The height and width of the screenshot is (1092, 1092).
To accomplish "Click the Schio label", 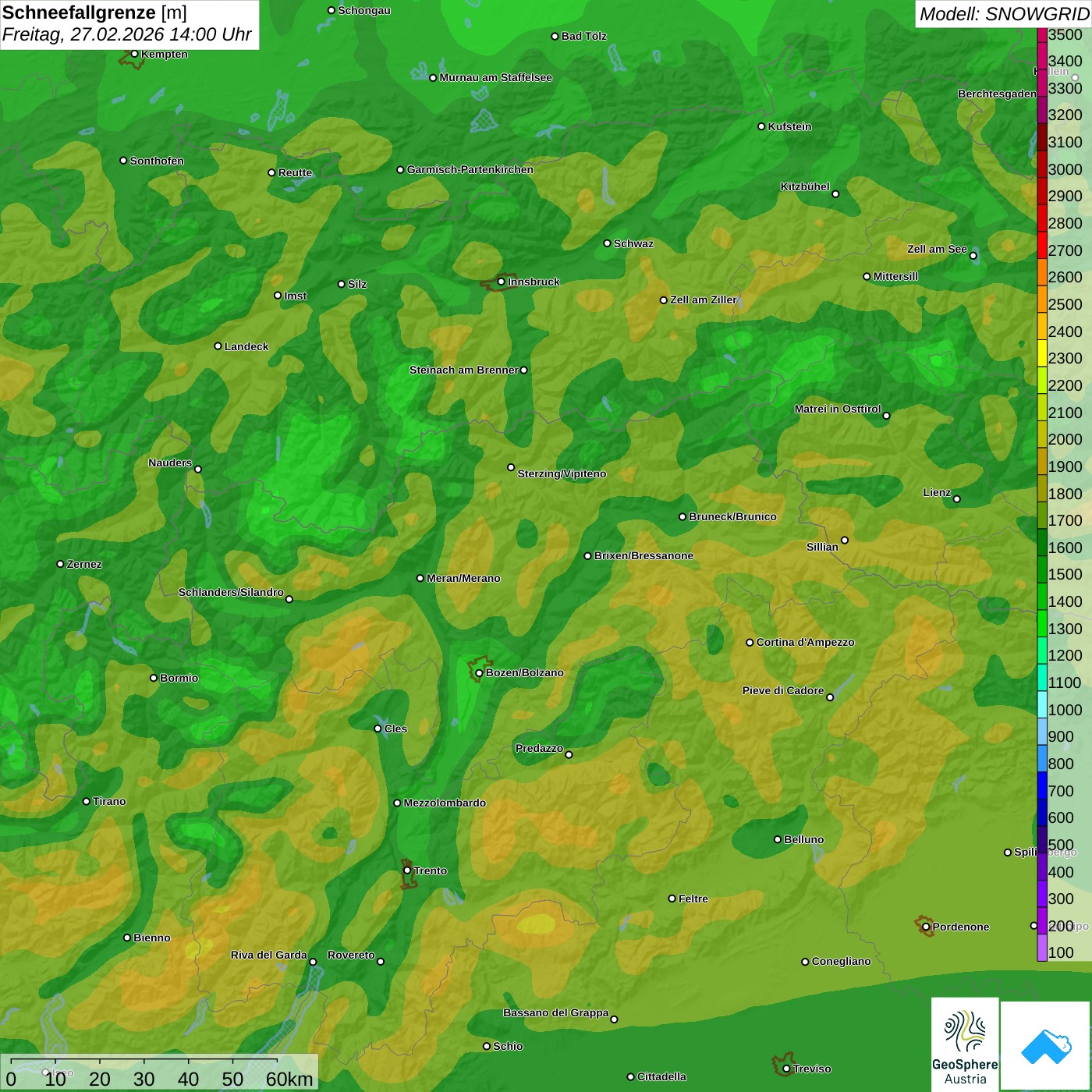I will (x=508, y=1046).
